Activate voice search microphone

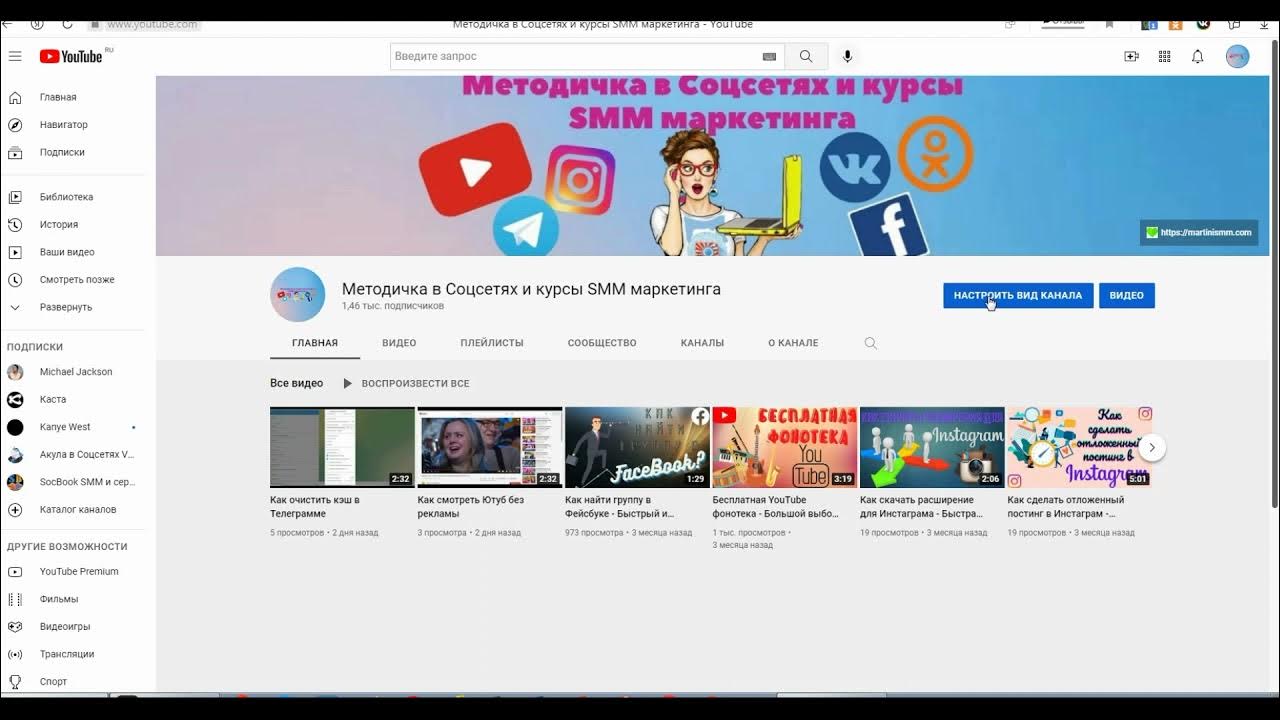(848, 57)
